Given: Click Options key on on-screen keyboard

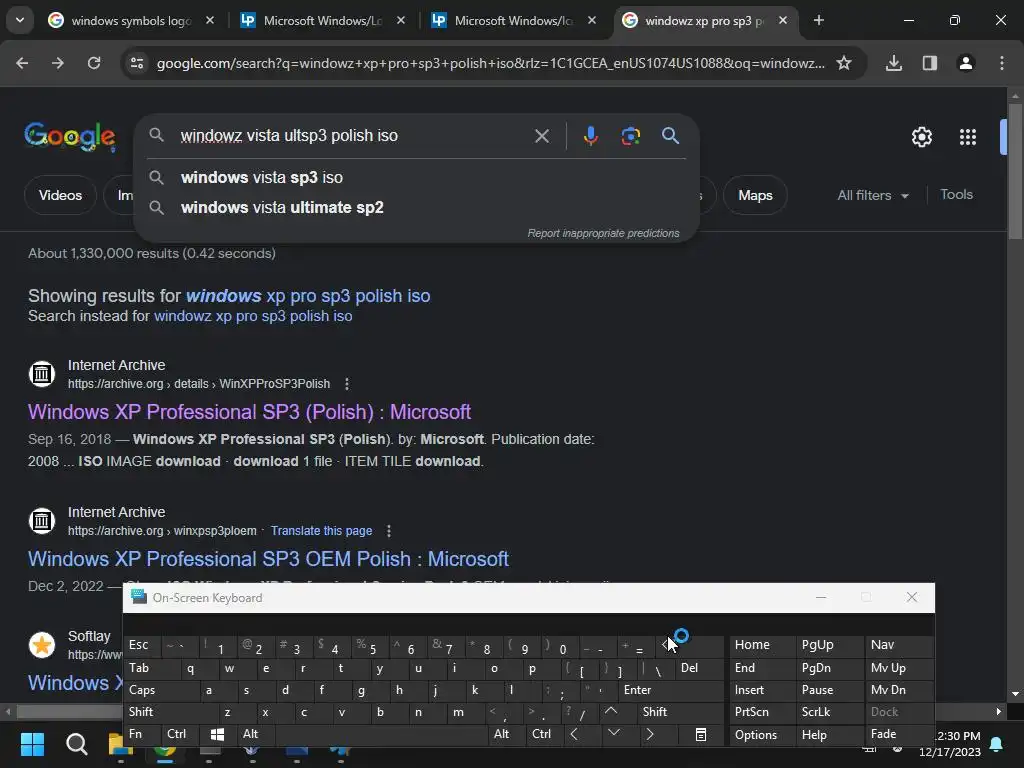Looking at the screenshot, I should (763, 735).
